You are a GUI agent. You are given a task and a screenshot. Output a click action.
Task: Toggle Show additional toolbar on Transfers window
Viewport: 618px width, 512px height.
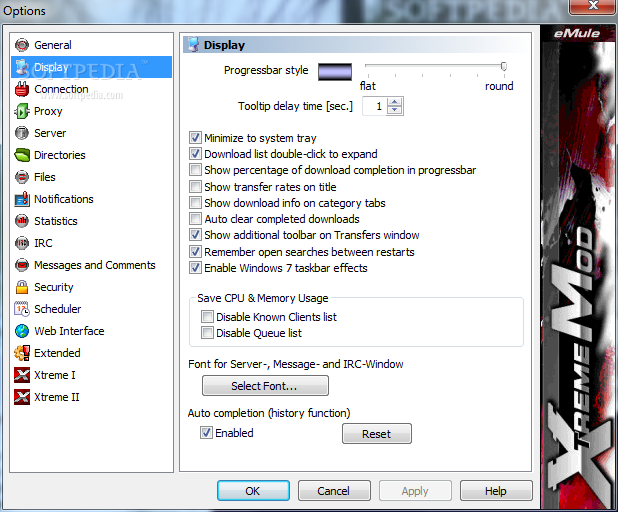(x=195, y=235)
